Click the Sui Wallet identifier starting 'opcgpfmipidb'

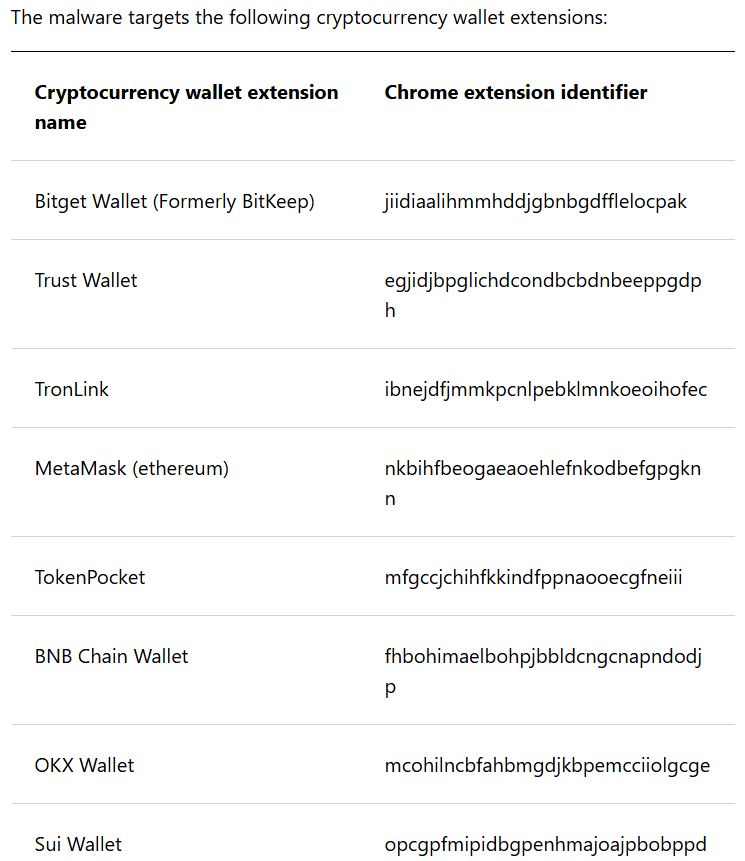[x=545, y=844]
